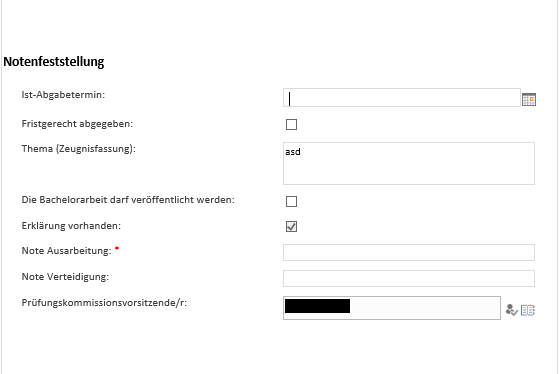Click the Prüfungskommissionsvorsitzende/r label

click(104, 303)
